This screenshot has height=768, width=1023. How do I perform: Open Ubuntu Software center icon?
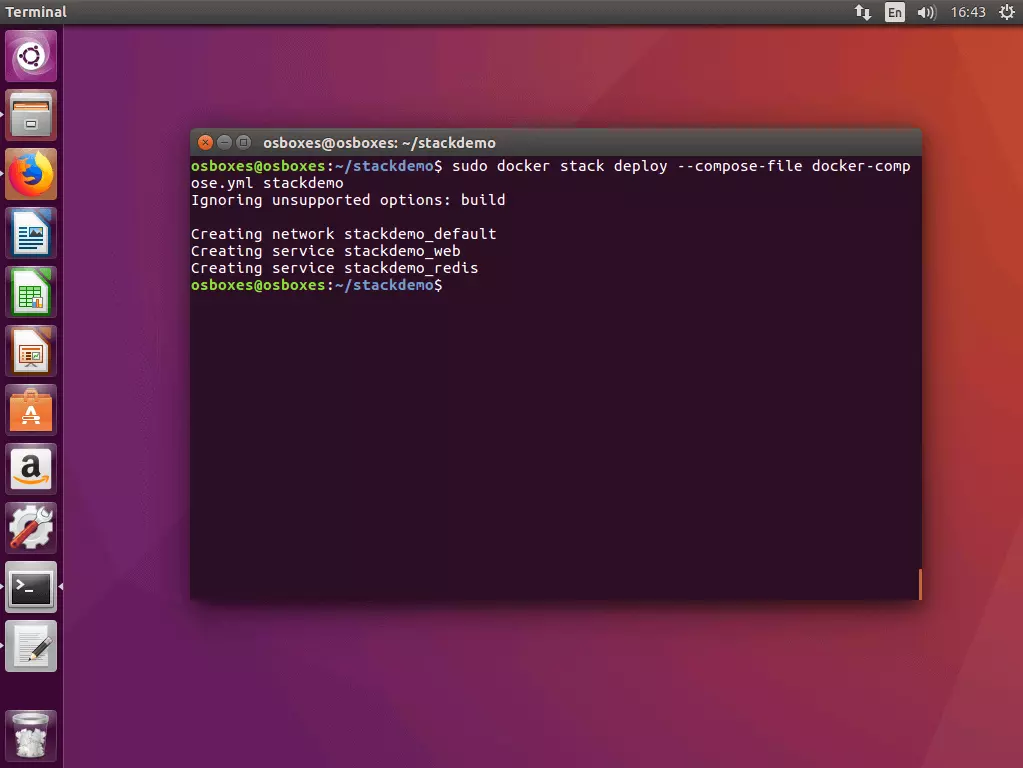click(31, 410)
